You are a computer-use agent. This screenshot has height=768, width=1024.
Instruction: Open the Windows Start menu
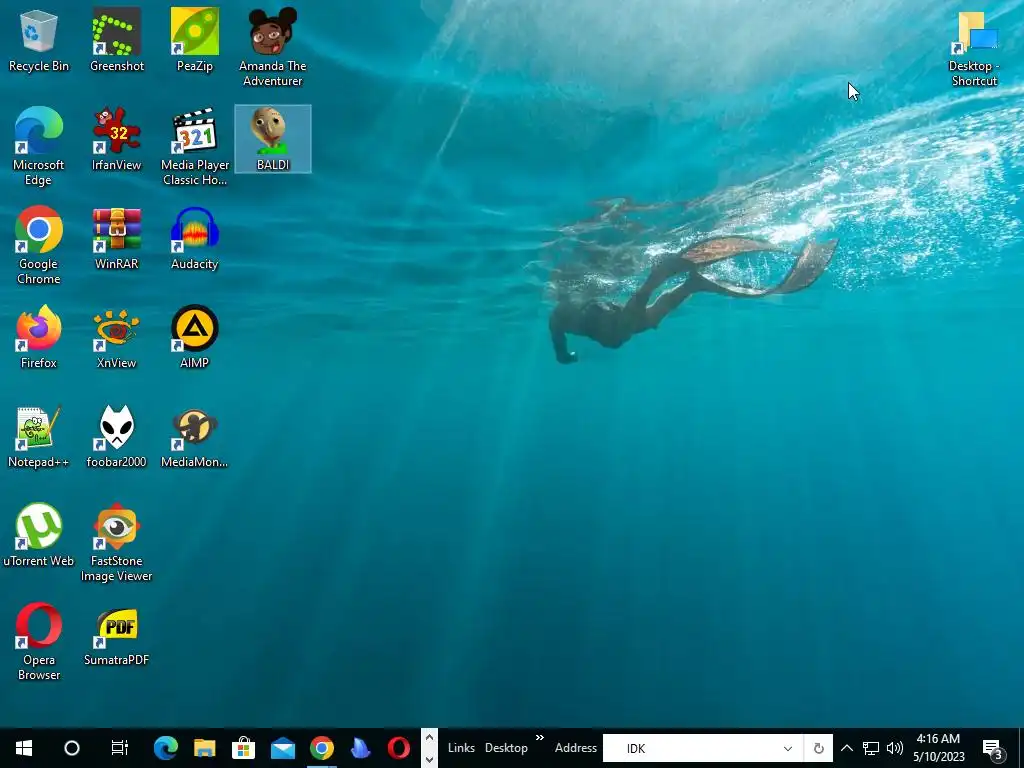tap(24, 748)
